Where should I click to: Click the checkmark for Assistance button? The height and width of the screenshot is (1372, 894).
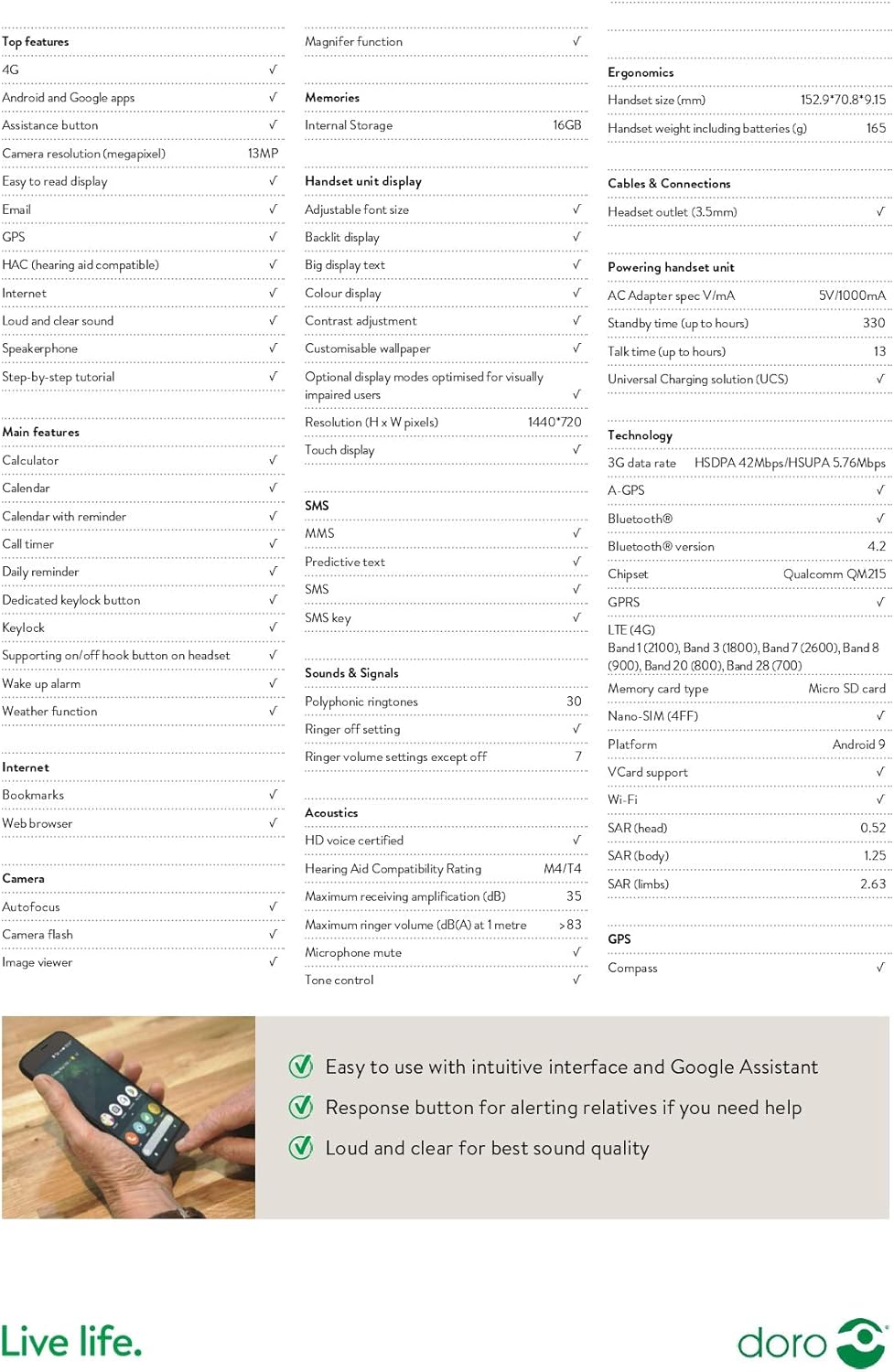tap(273, 124)
